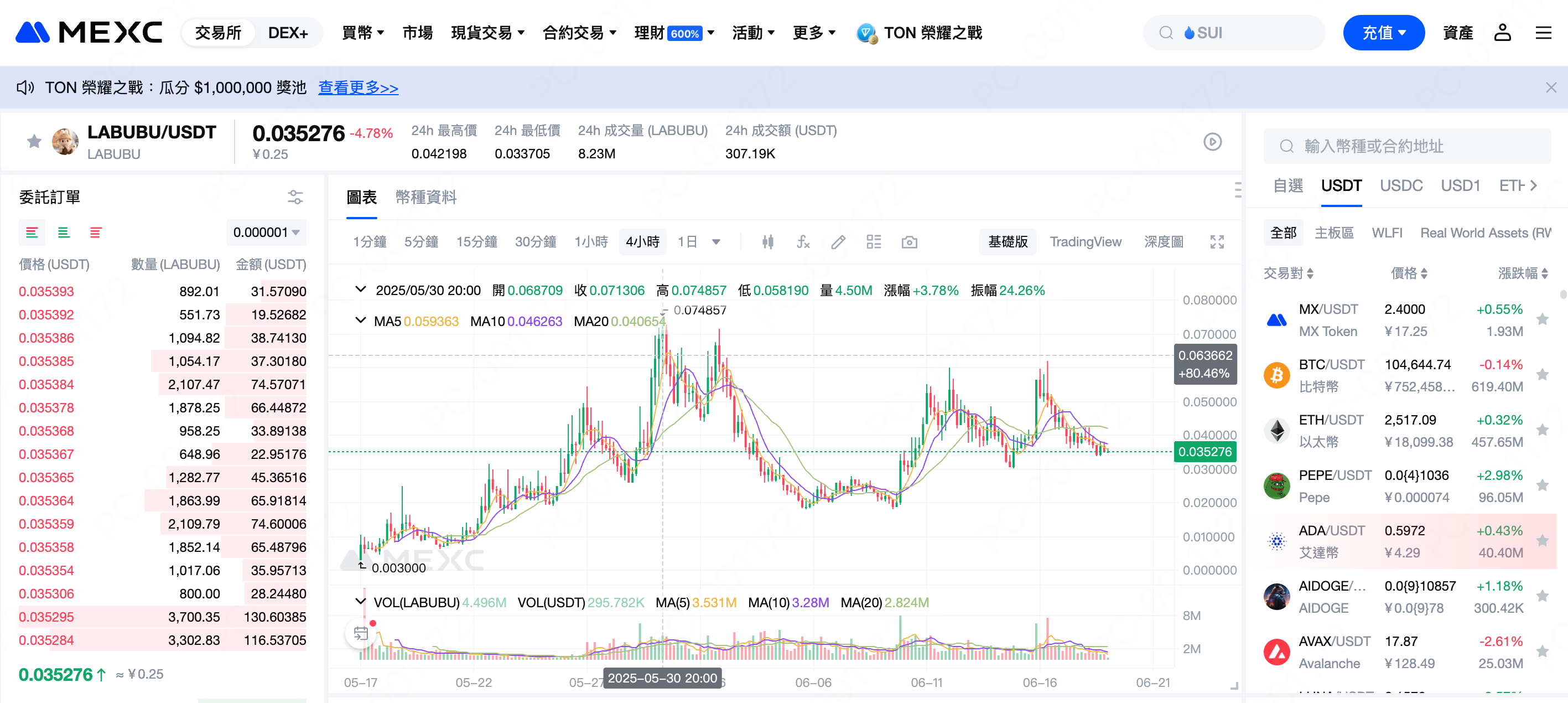Image resolution: width=1568 pixels, height=703 pixels.
Task: Show sell orders only view
Action: [x=96, y=232]
